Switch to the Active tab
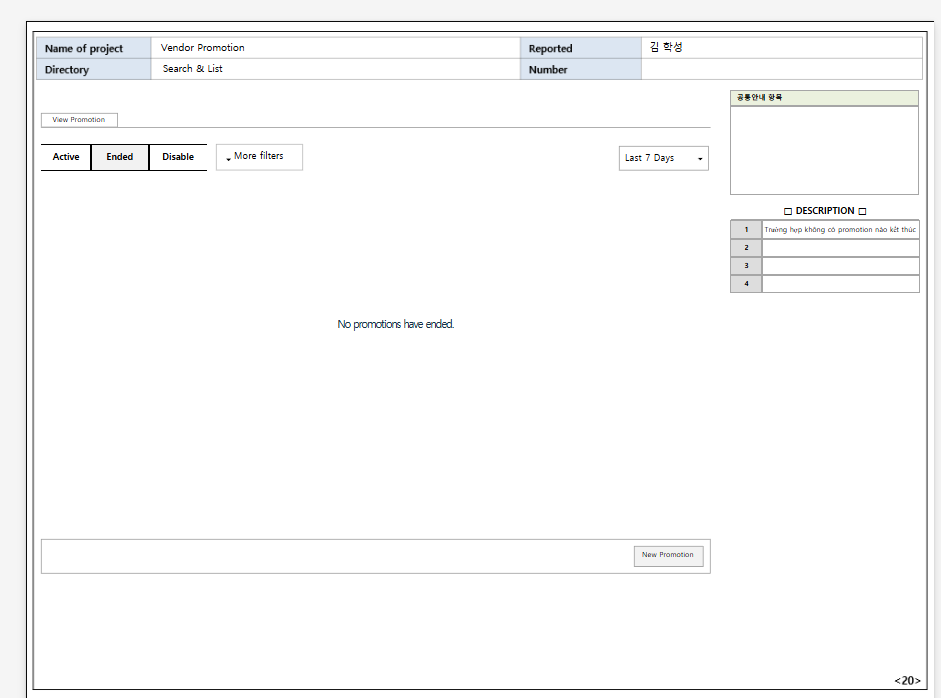The width and height of the screenshot is (941, 698). (x=66, y=157)
